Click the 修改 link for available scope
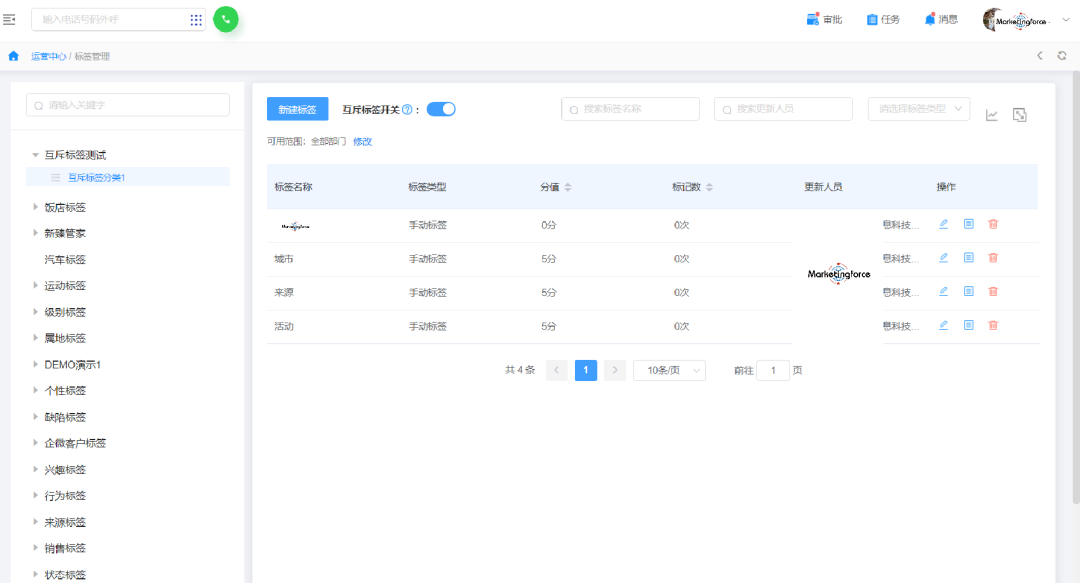 click(x=362, y=142)
